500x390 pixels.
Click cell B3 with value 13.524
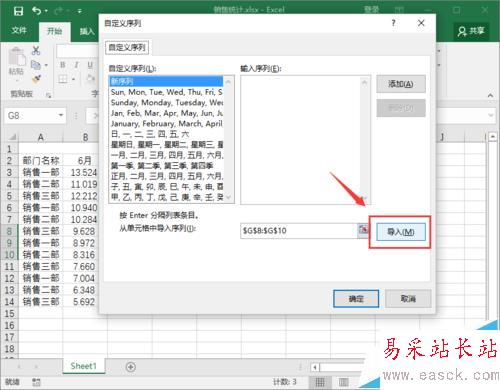click(x=83, y=172)
